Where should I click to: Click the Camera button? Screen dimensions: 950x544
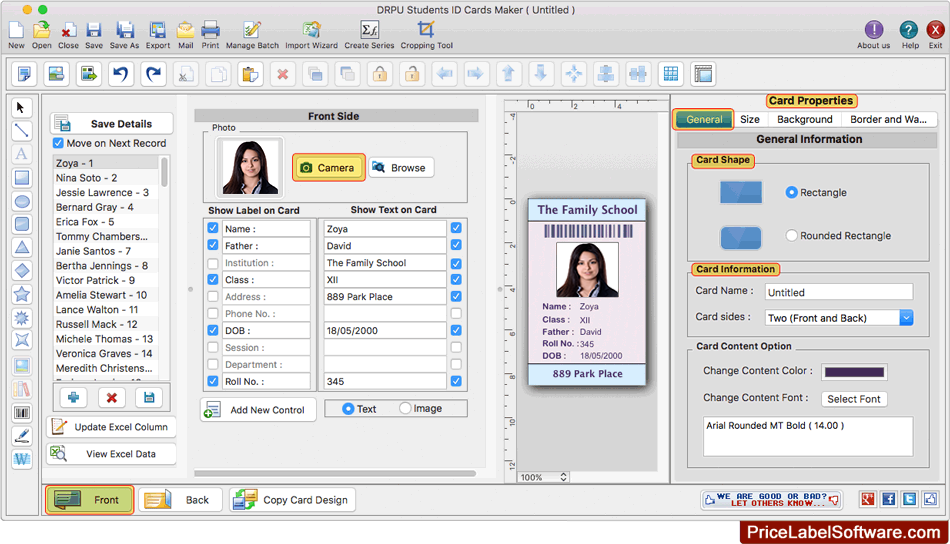tap(328, 167)
